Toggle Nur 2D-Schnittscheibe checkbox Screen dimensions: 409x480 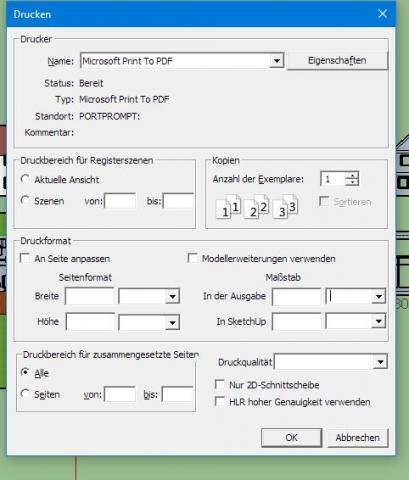coord(220,384)
